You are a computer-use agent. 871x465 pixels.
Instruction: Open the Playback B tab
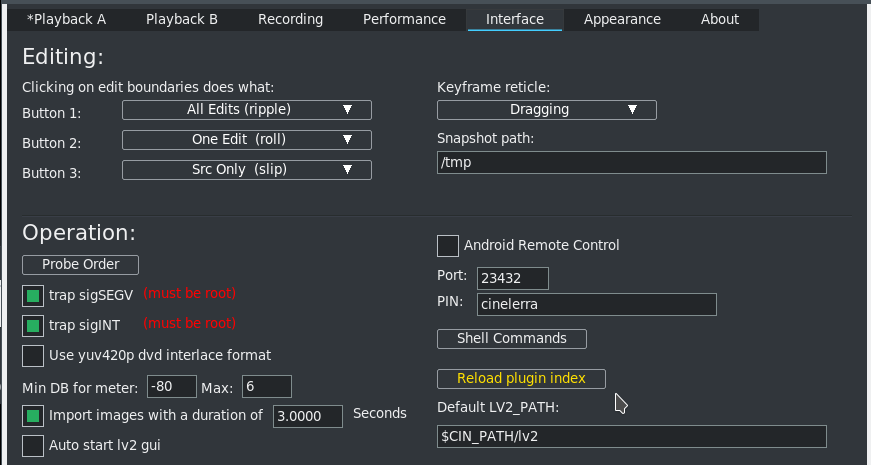(181, 19)
